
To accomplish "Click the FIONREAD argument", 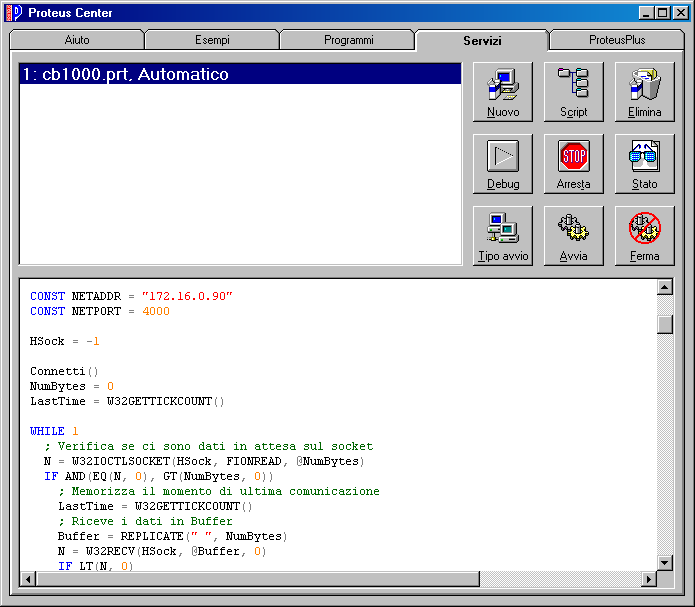I will 254,461.
